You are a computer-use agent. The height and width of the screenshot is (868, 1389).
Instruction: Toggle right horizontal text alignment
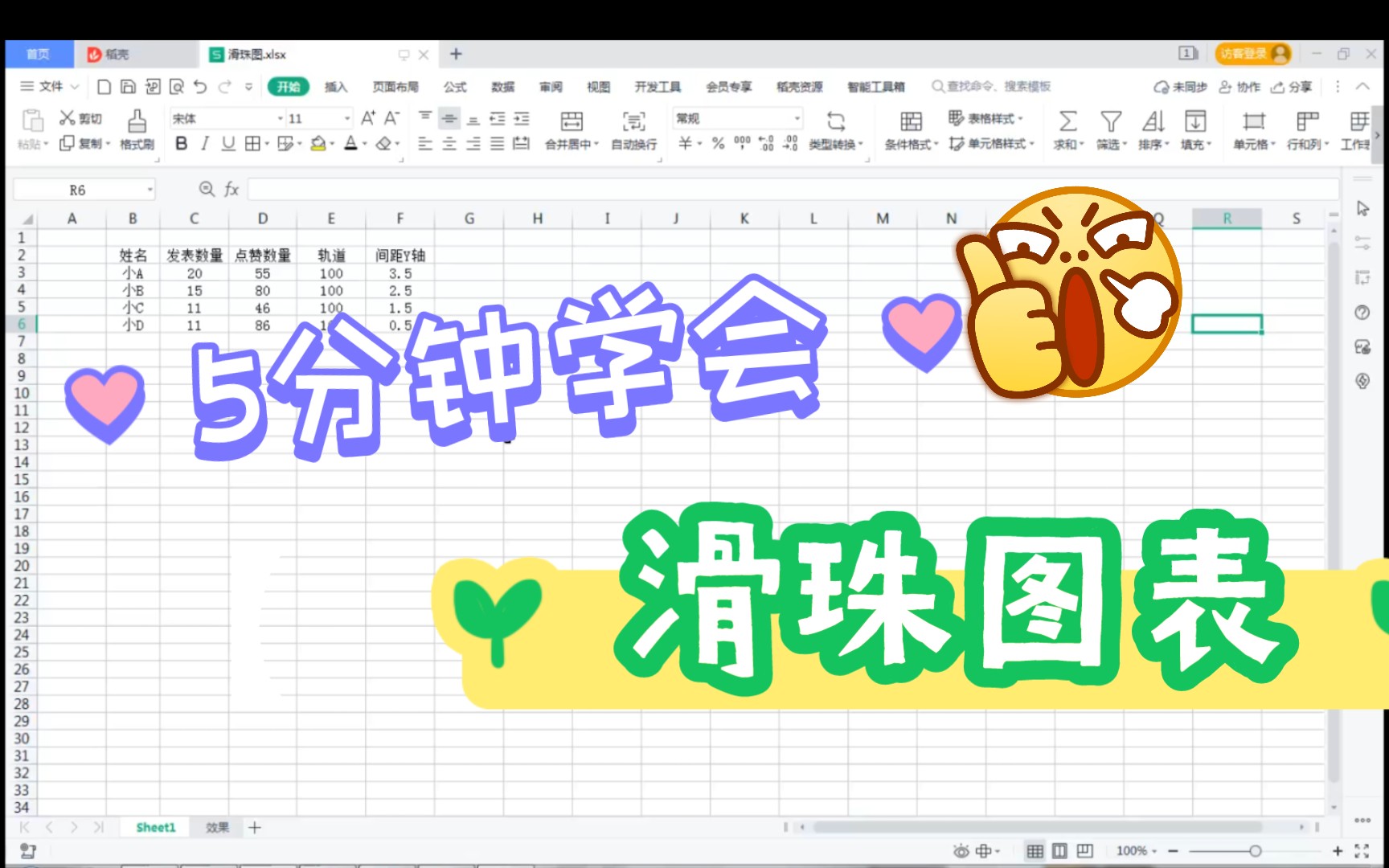point(473,143)
